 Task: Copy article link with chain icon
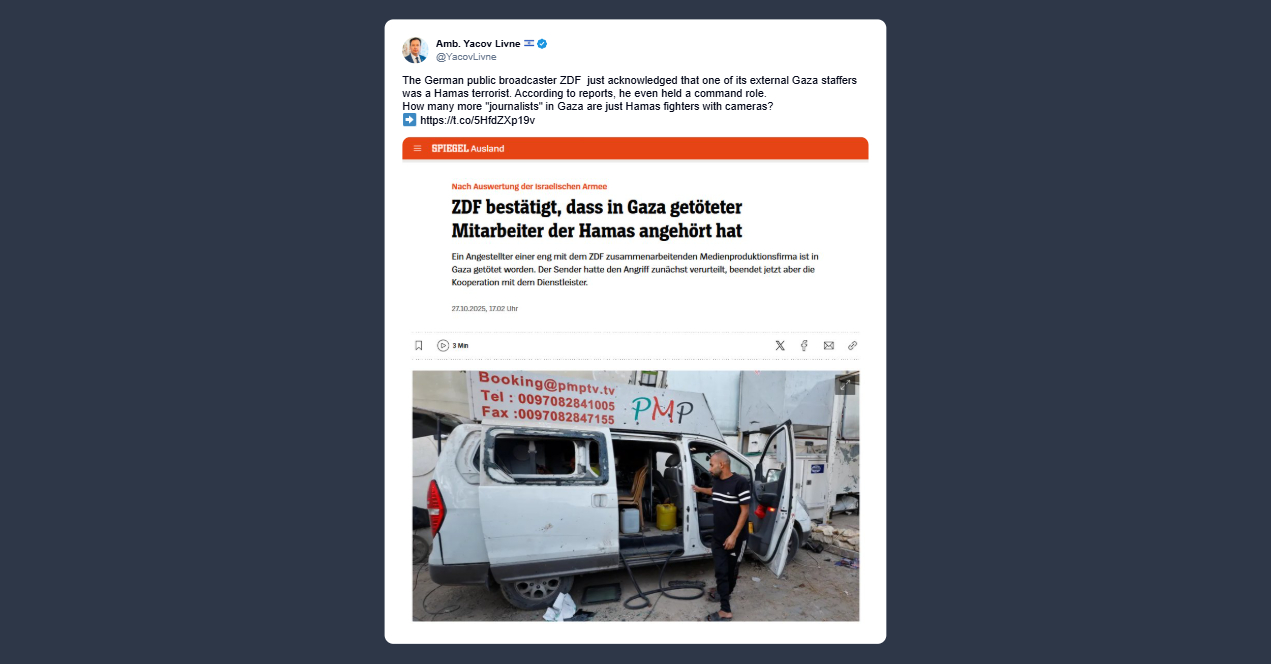(x=853, y=345)
